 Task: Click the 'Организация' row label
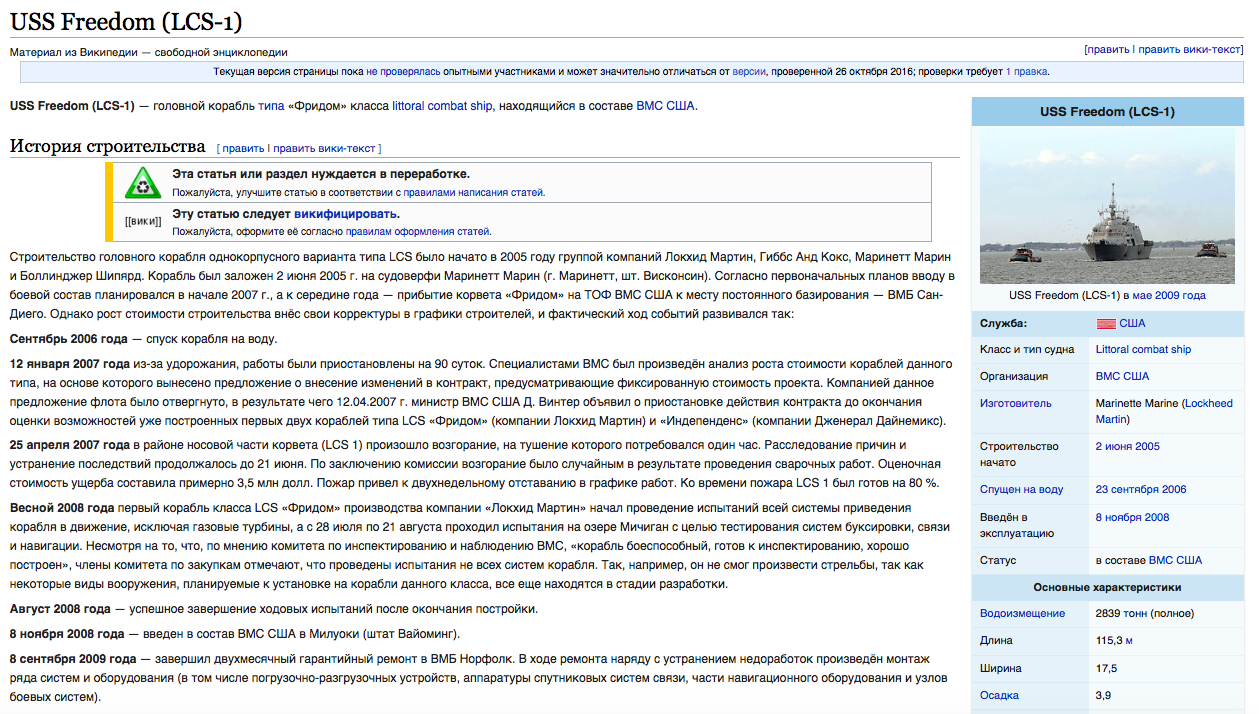pyautogui.click(x=1014, y=377)
